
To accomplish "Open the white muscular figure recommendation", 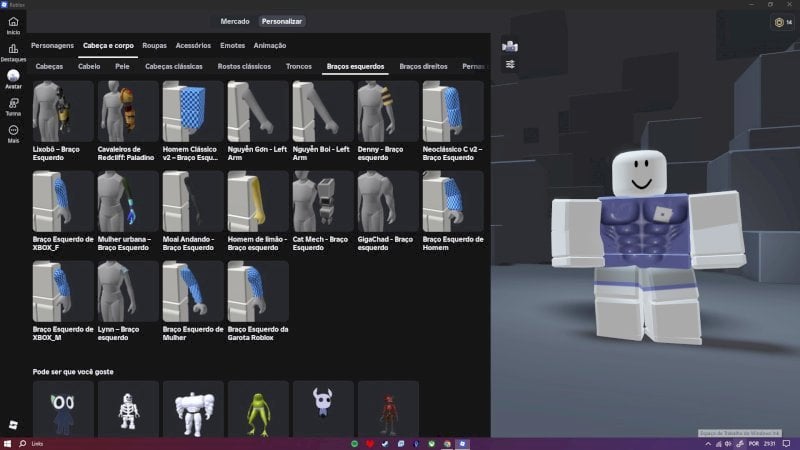I will point(193,410).
